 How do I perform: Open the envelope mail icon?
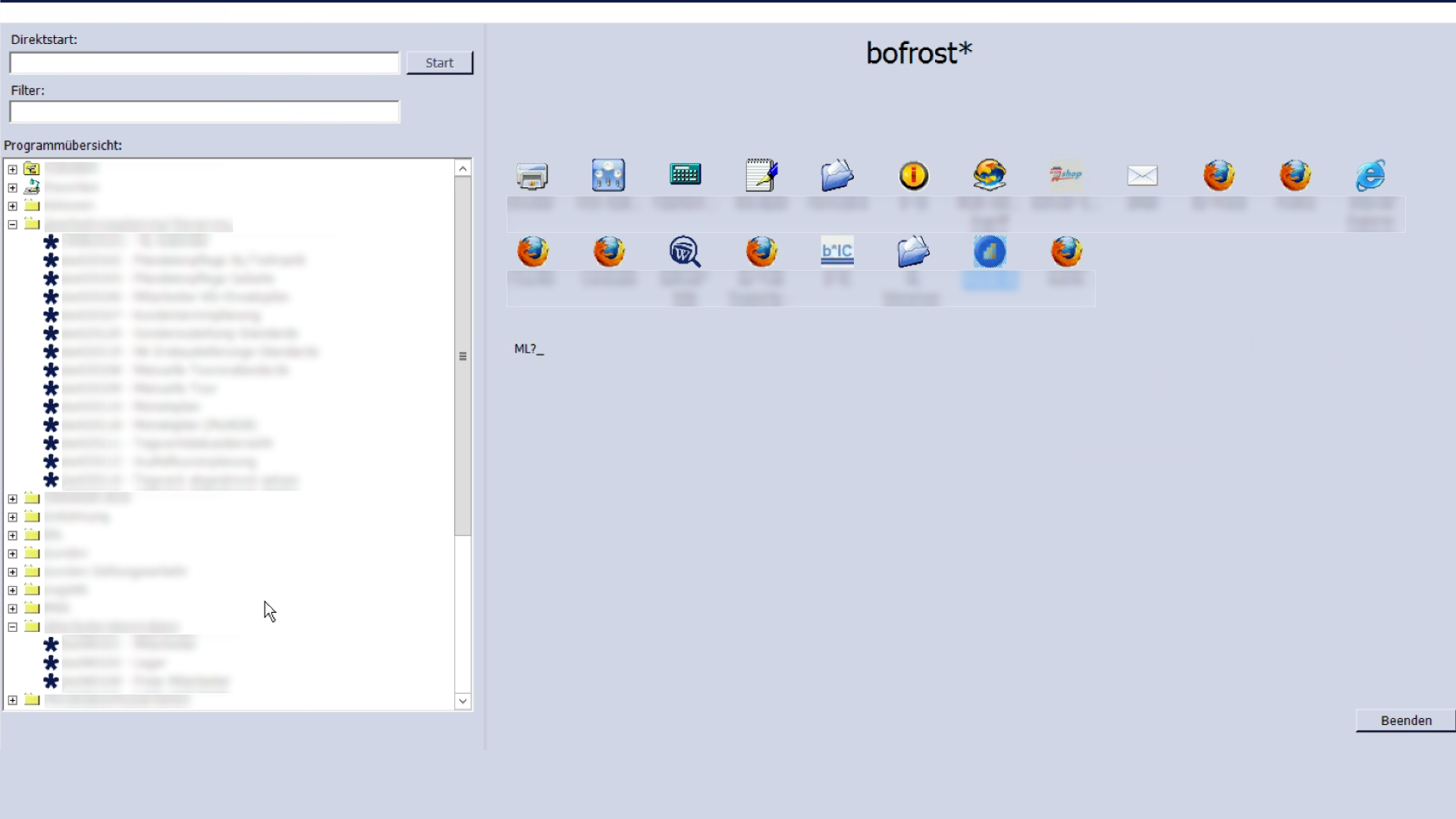coord(1142,176)
